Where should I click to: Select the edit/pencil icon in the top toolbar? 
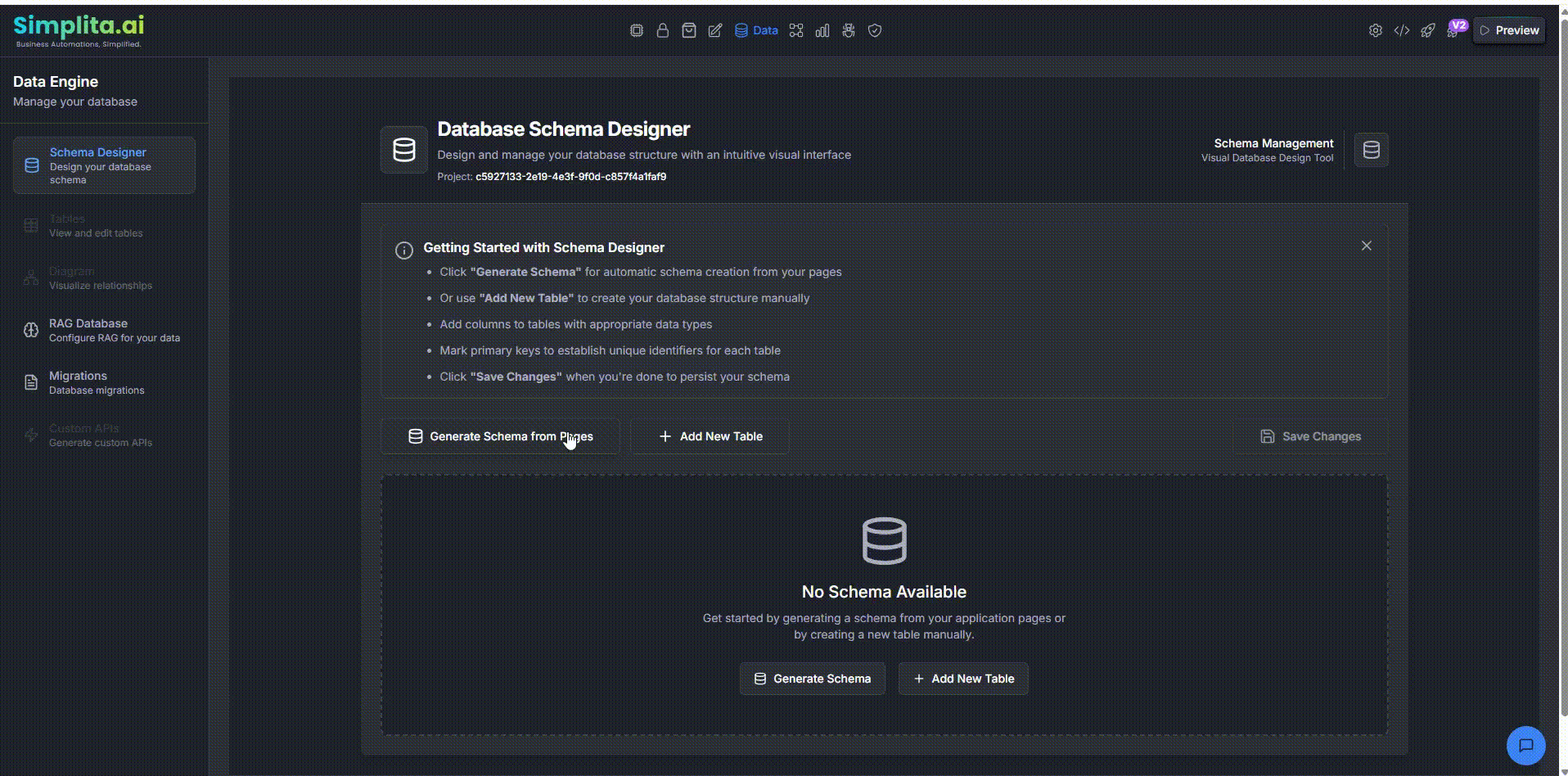(x=715, y=30)
